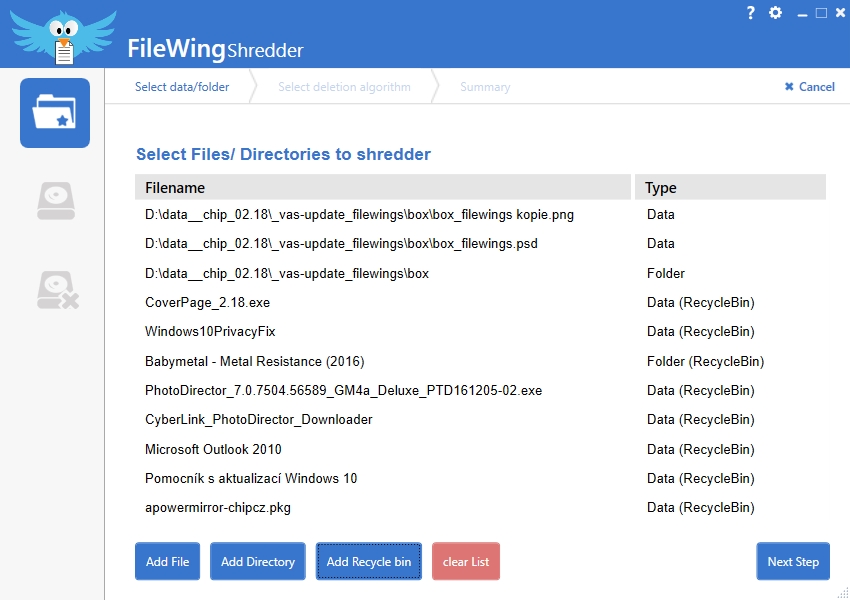Click the Type cell of the PhotoDirector exe

pyautogui.click(x=700, y=391)
